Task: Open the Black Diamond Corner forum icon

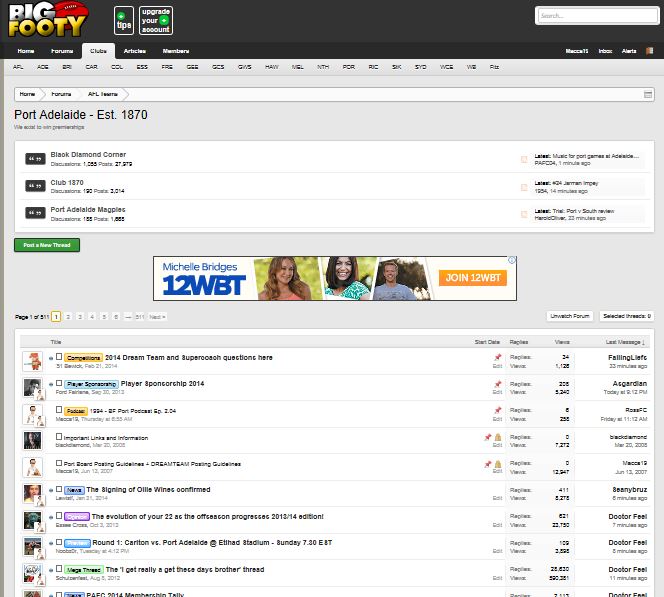Action: (x=34, y=159)
